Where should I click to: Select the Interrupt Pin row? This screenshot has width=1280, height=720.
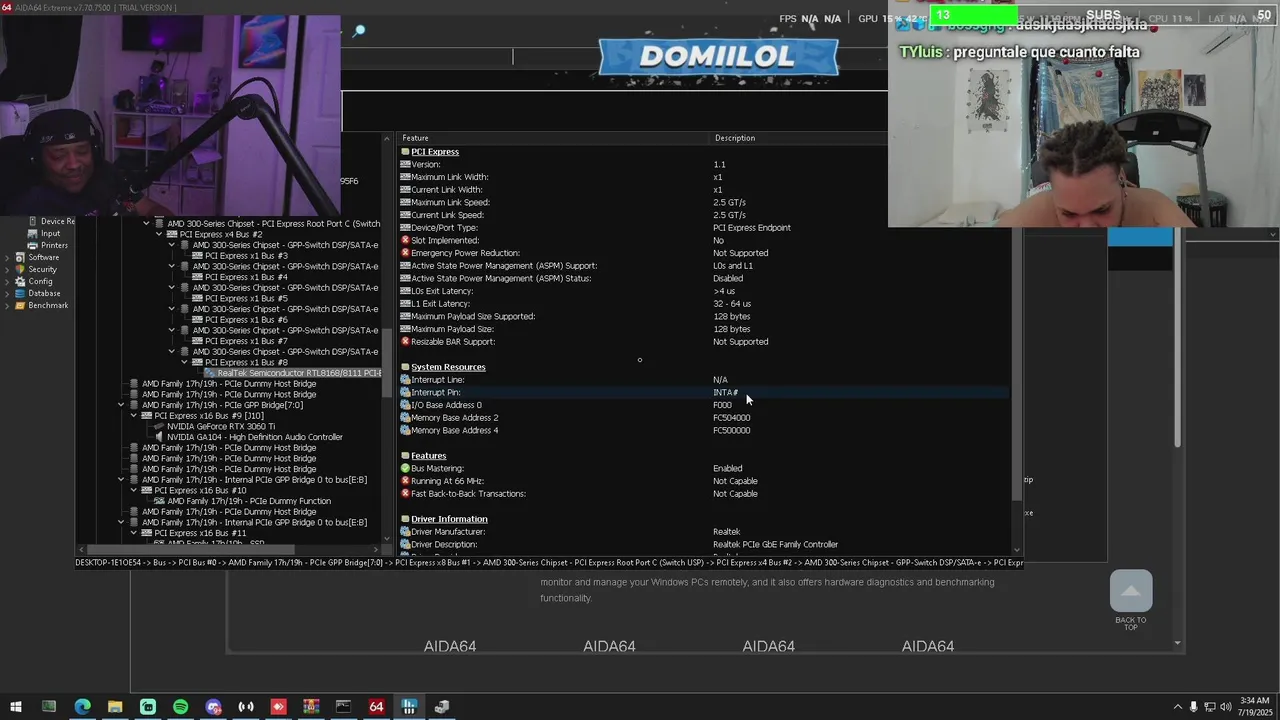[x=704, y=392]
